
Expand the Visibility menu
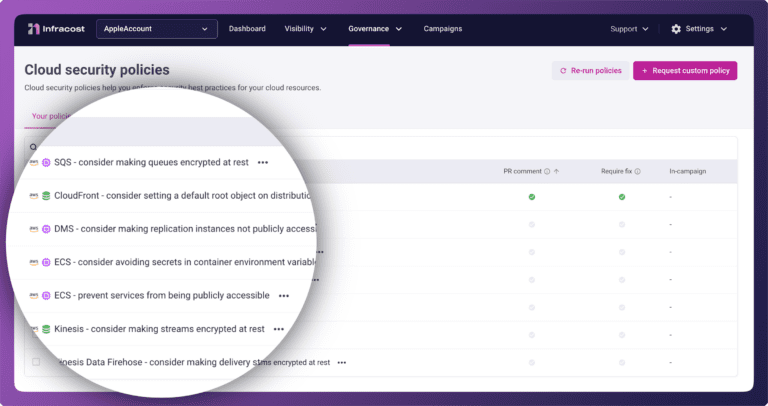(x=305, y=29)
